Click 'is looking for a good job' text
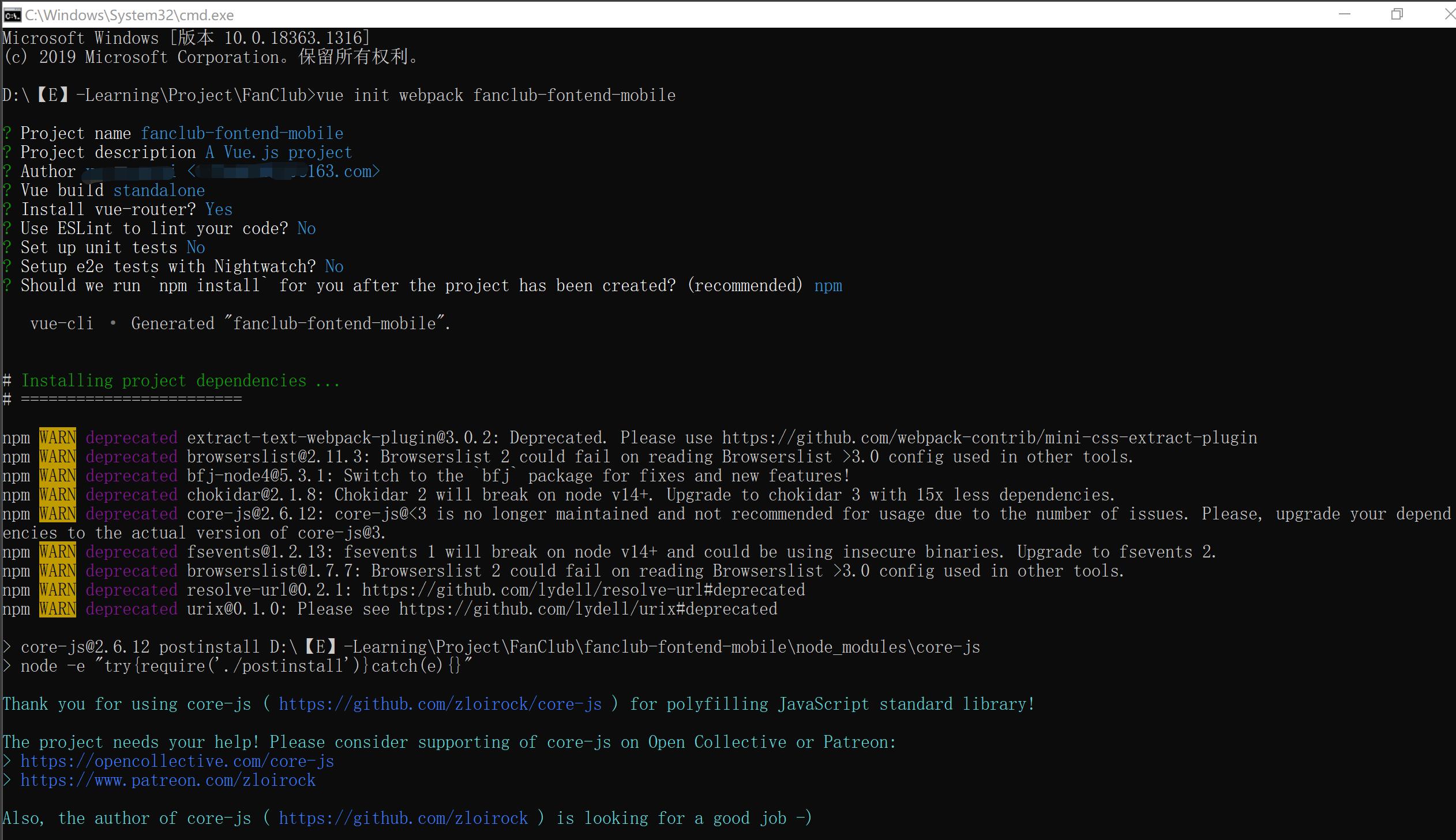This screenshot has width=1456, height=840. coord(671,819)
